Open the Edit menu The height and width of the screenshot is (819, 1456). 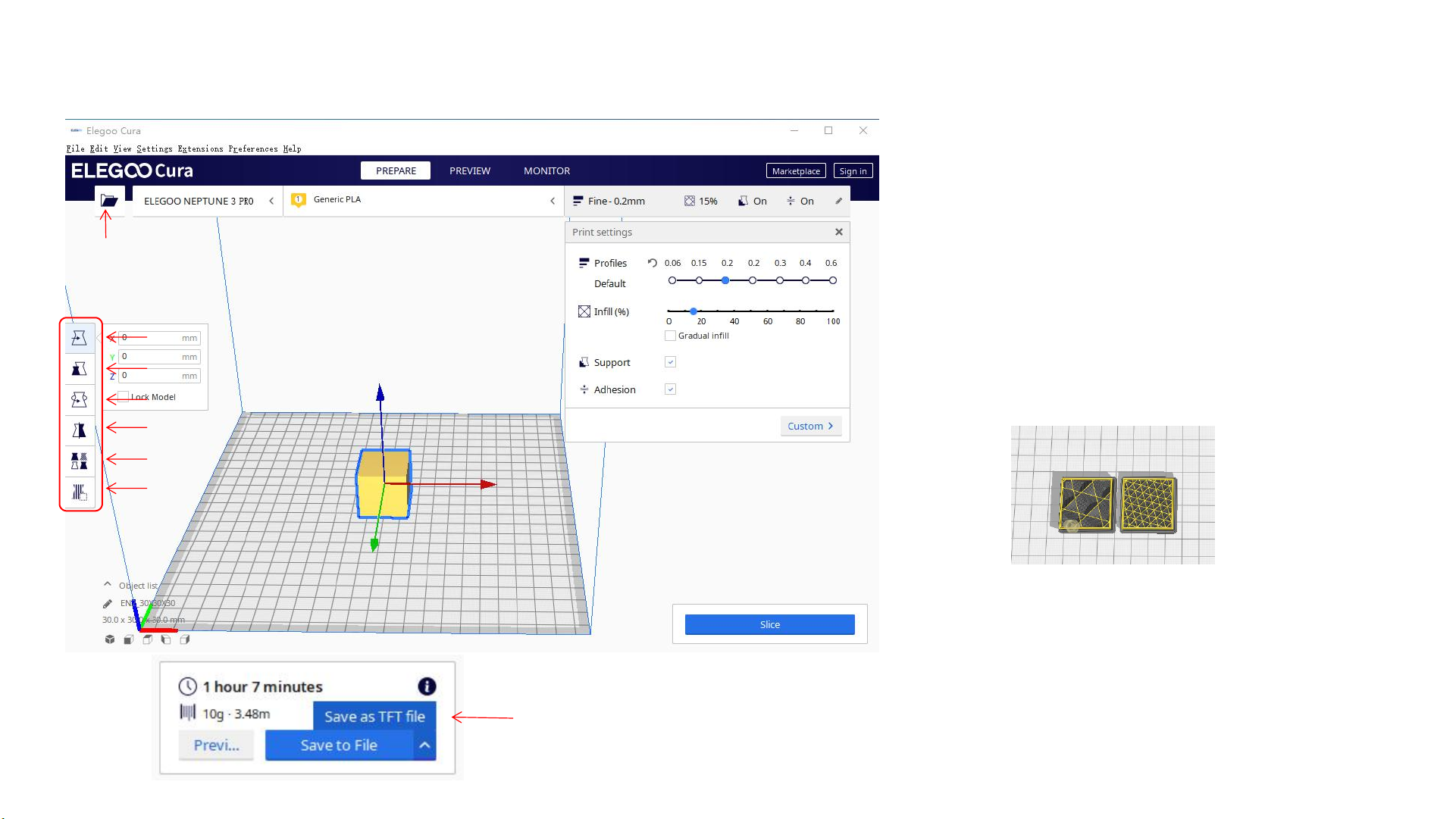99,148
